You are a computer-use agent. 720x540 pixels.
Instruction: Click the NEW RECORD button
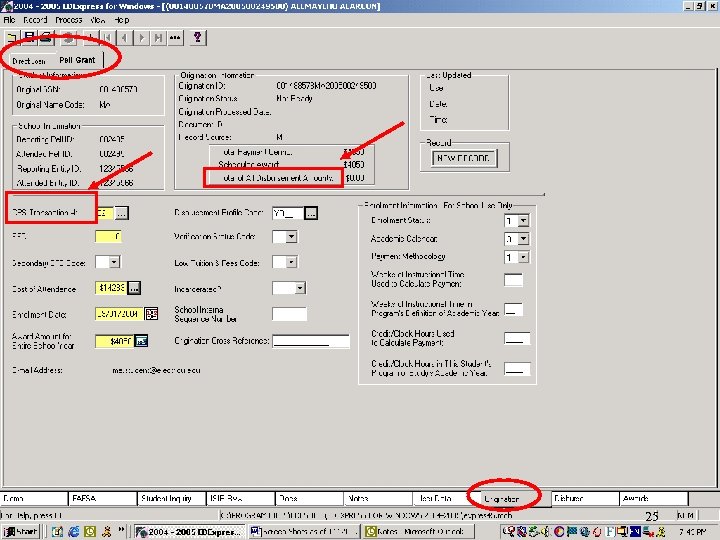click(x=464, y=158)
